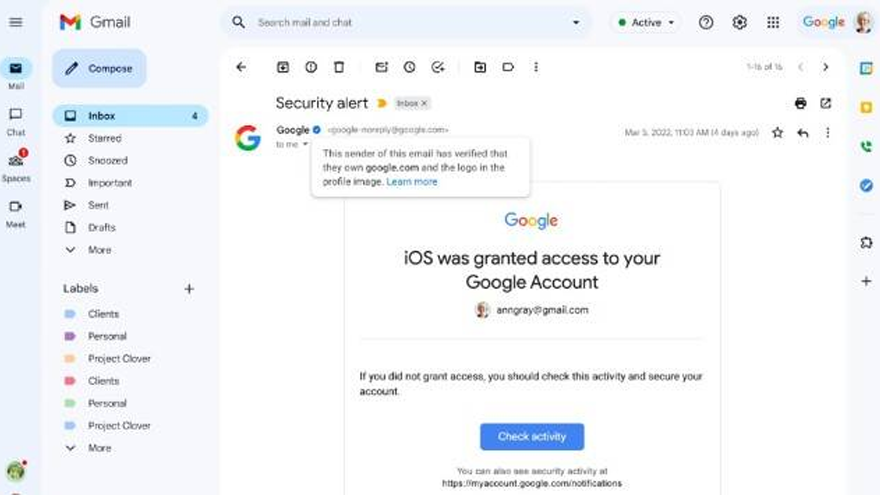Star the Security alert email
Viewport: 880px width, 495px height.
[778, 132]
